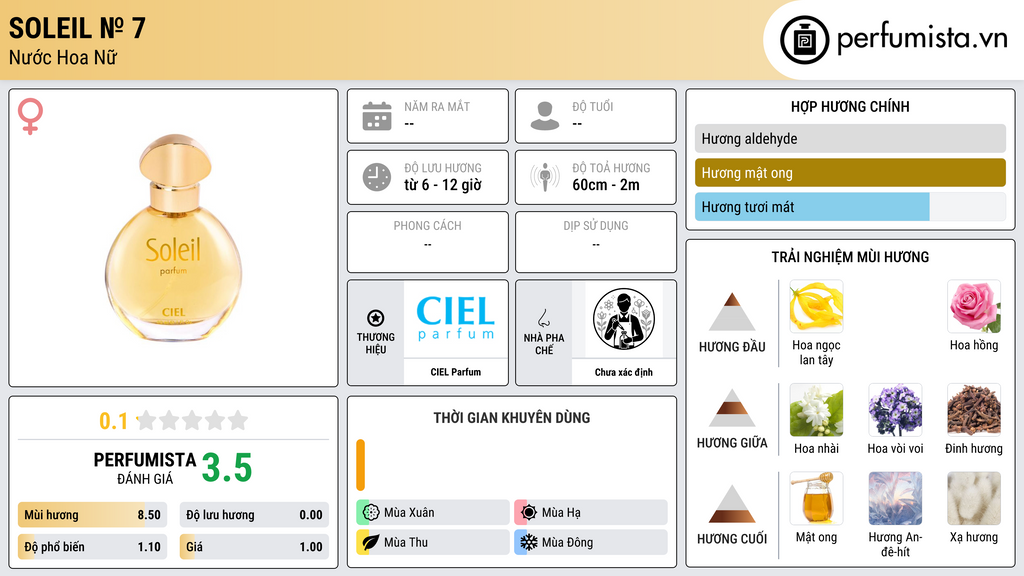The height and width of the screenshot is (576, 1024).
Task: Select the Đinh hương clove note image
Action: click(974, 410)
